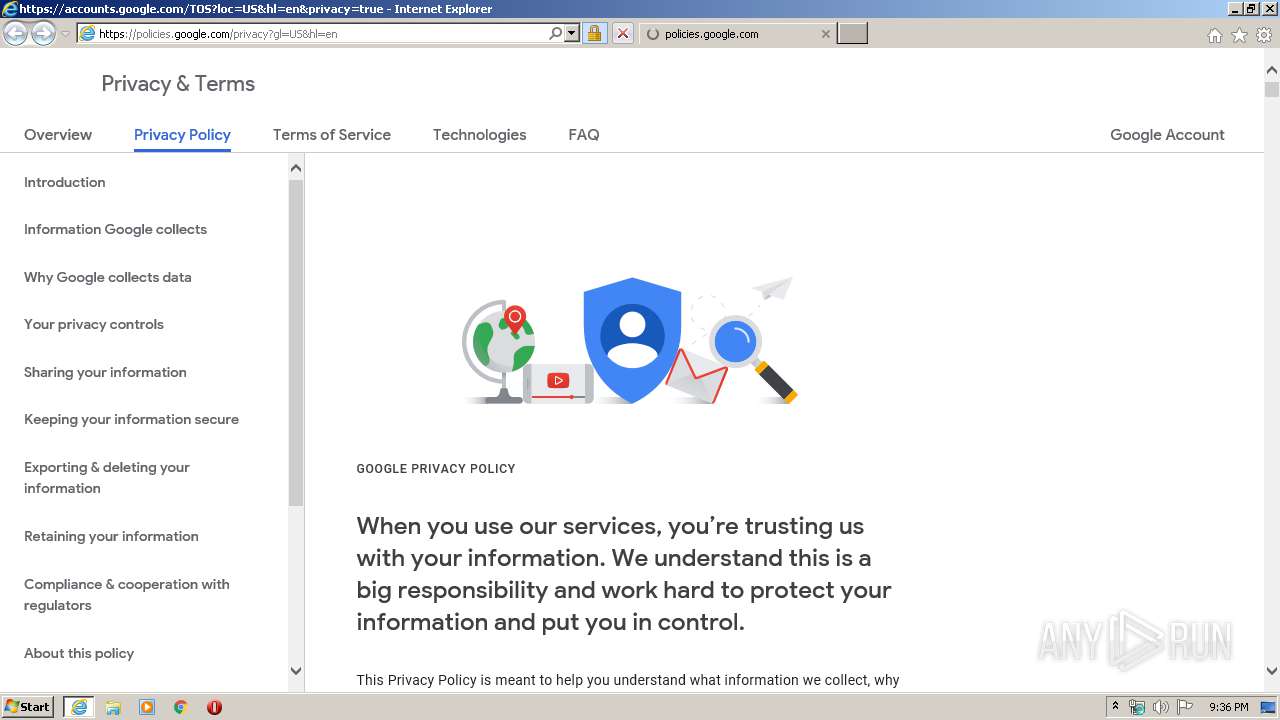Click the 9:36 PM clock

click(1228, 707)
